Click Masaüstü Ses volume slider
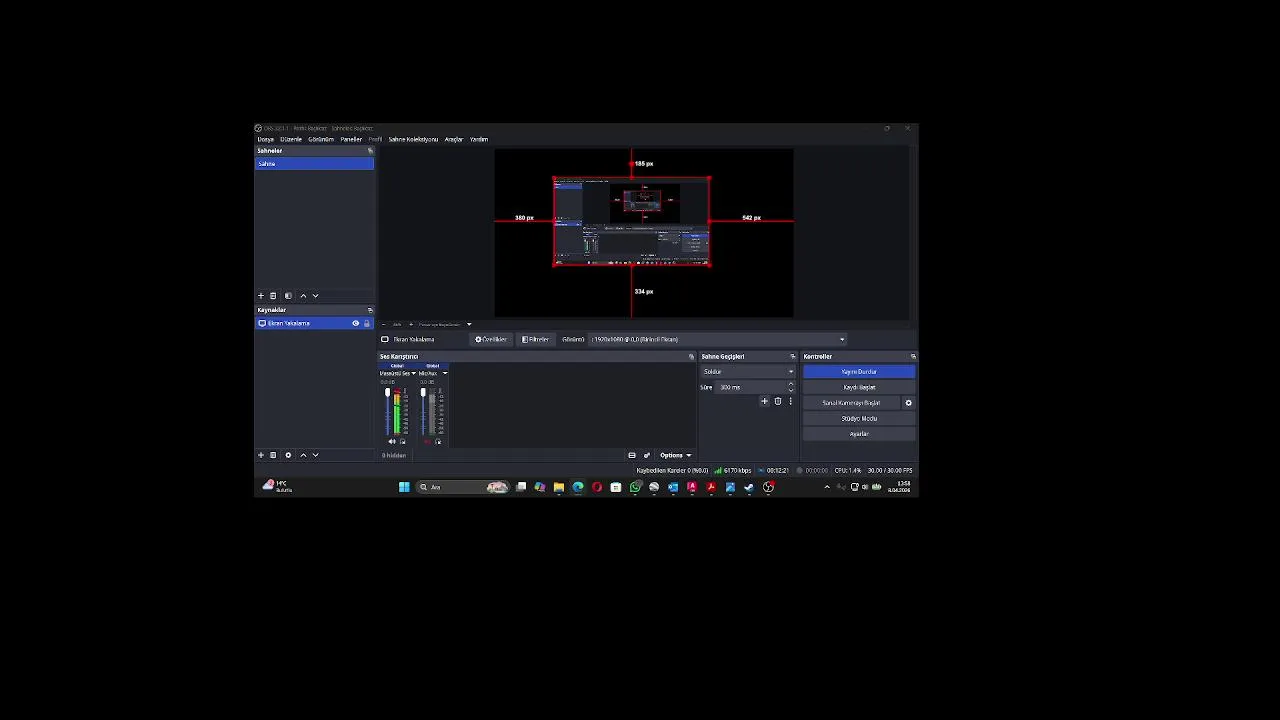Viewport: 1280px width, 720px height. (x=387, y=411)
